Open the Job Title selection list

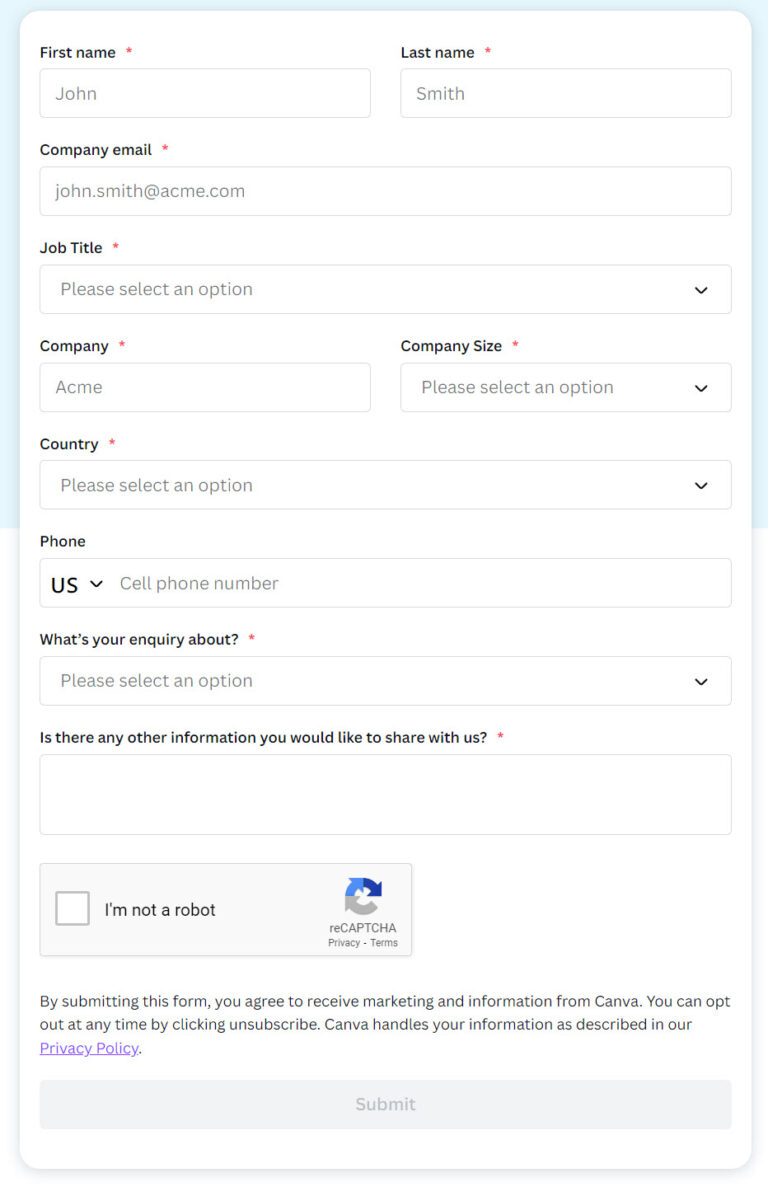pos(385,289)
